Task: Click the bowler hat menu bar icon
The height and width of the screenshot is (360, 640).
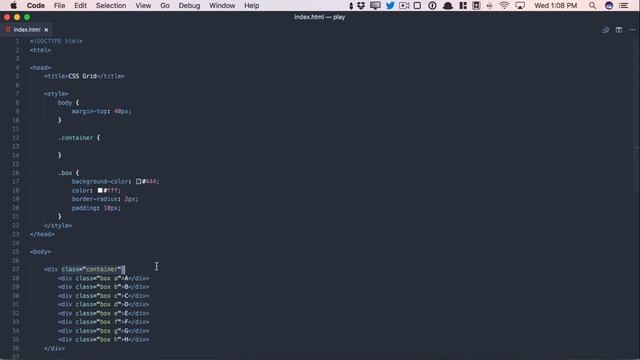Action: click(448, 6)
